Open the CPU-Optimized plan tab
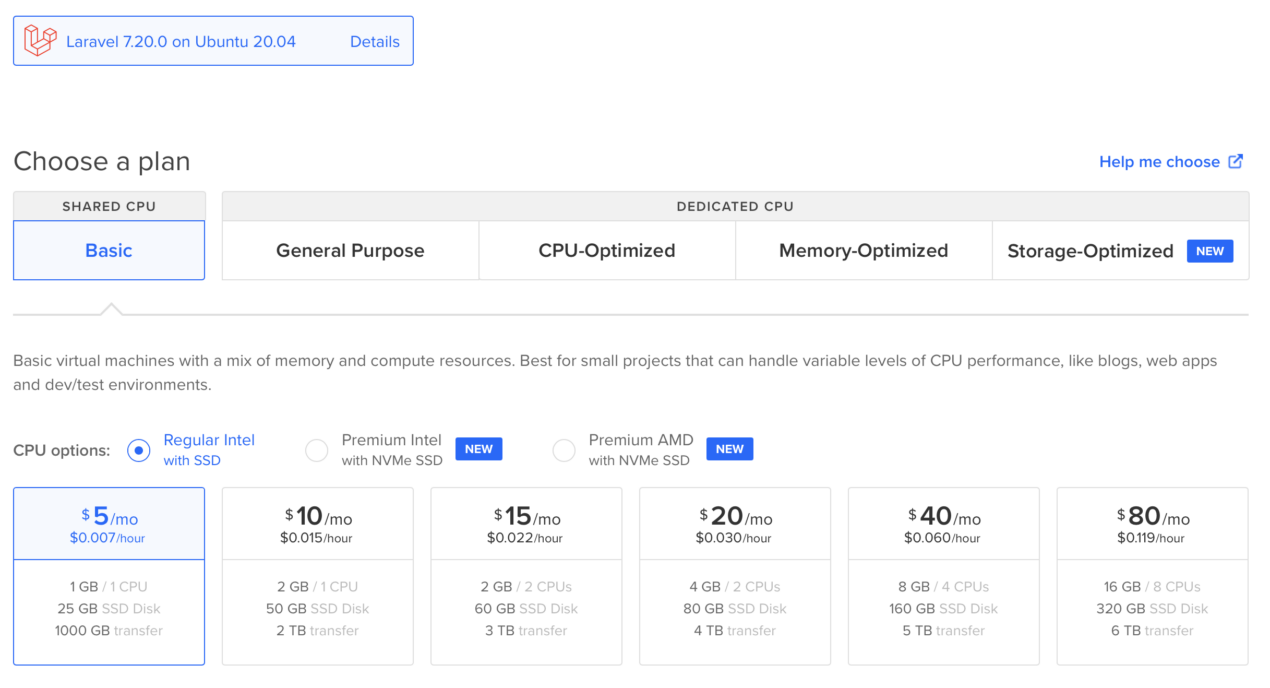The height and width of the screenshot is (688, 1270). click(607, 251)
